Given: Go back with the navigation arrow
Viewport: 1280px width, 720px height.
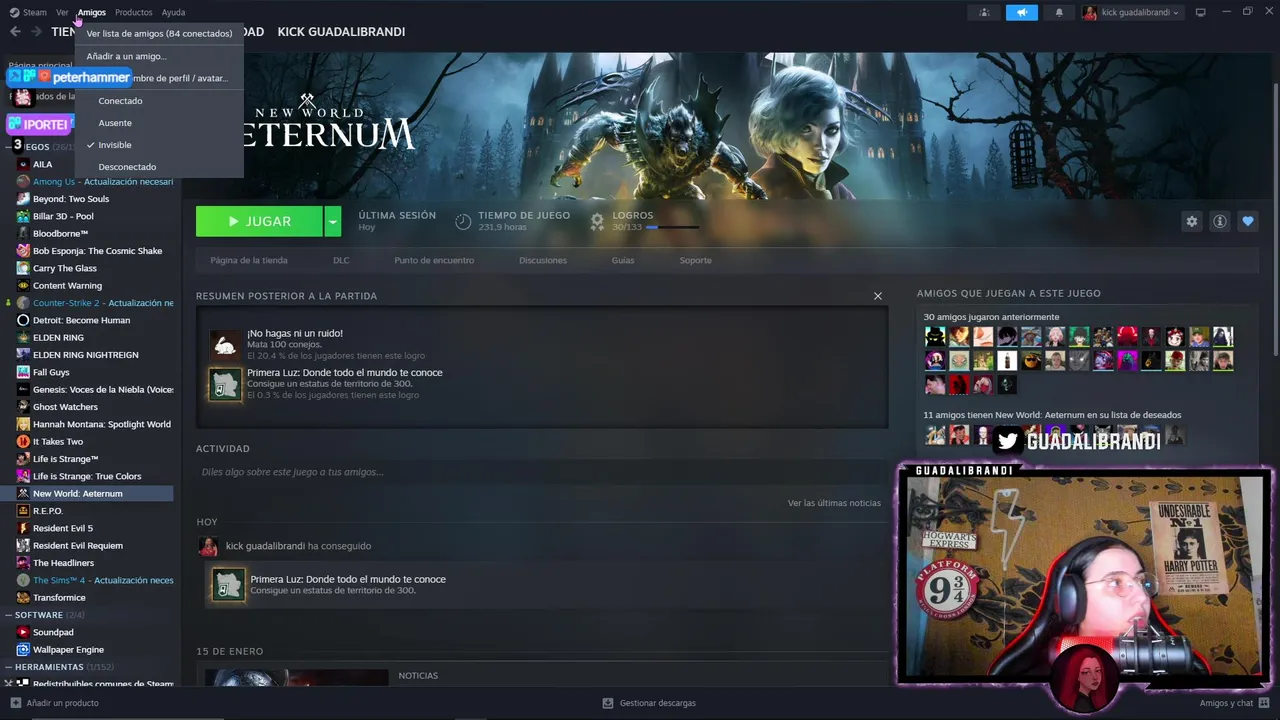Looking at the screenshot, I should [15, 32].
